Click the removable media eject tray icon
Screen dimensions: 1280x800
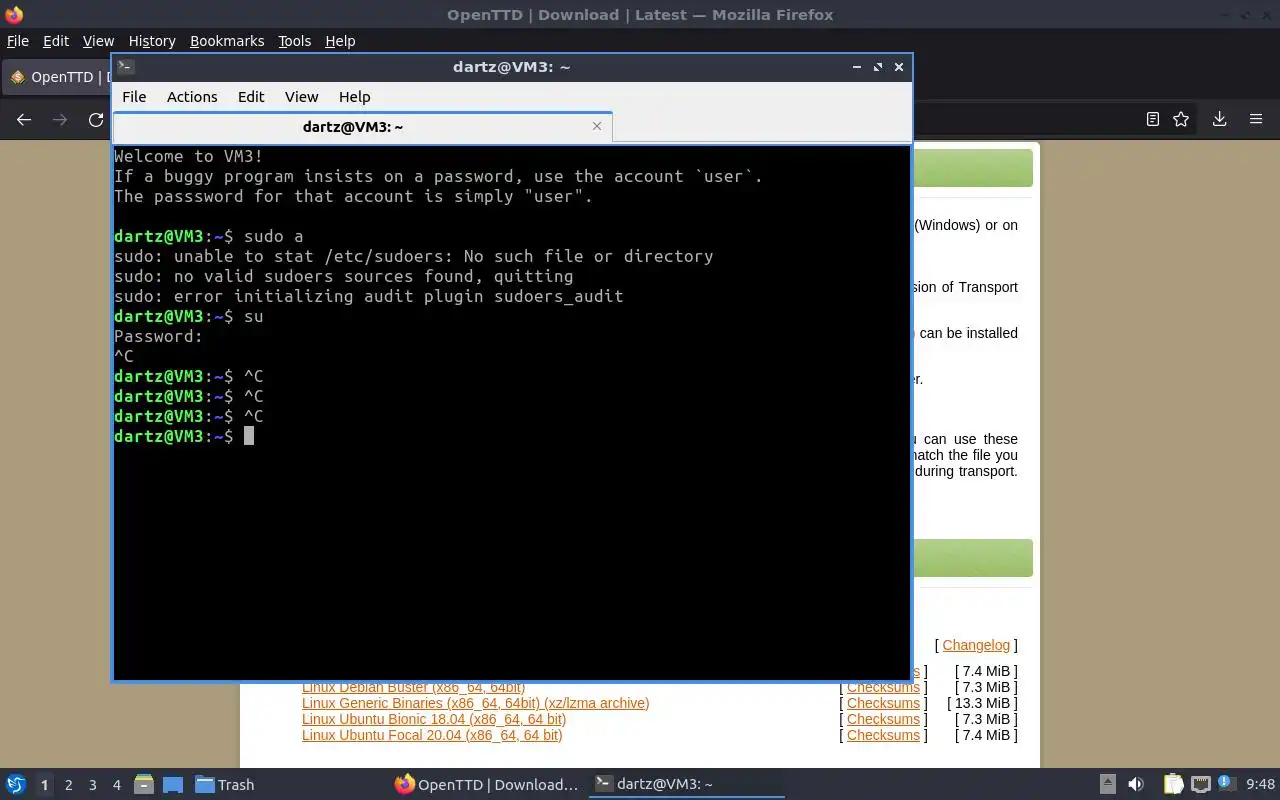click(1108, 784)
